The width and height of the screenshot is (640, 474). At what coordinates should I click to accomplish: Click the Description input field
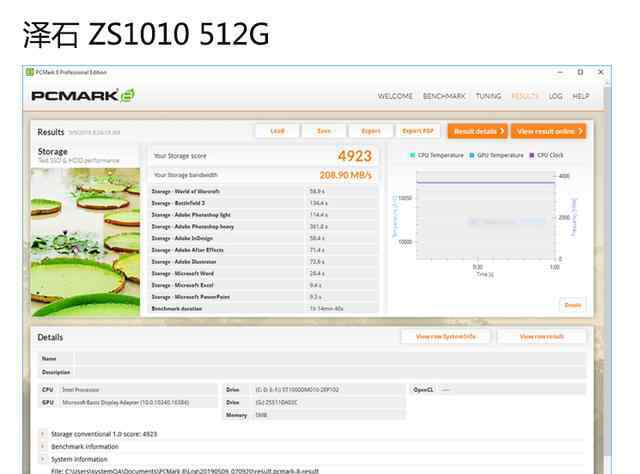pos(330,372)
